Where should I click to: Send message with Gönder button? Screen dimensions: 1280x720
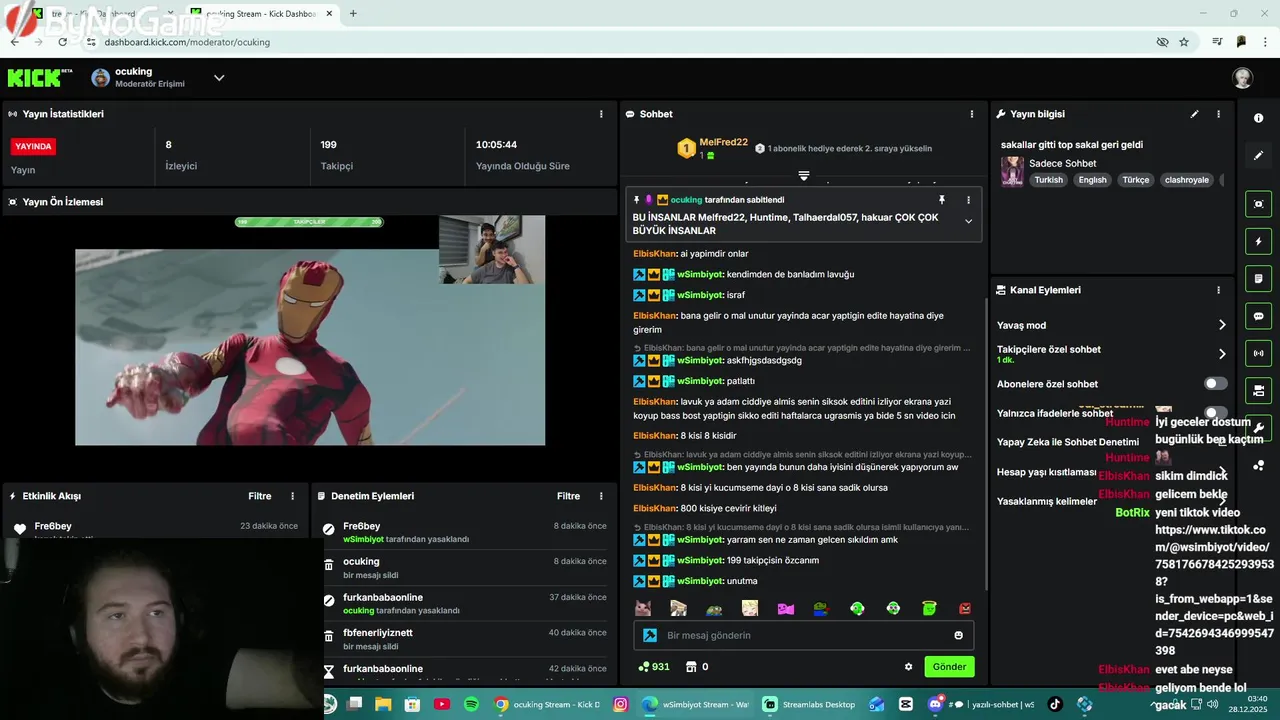(x=949, y=667)
